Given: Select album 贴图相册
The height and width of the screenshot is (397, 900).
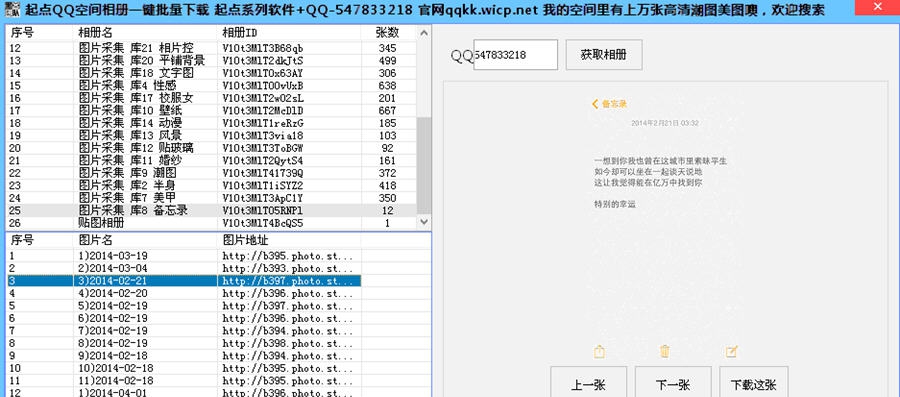Looking at the screenshot, I should [x=101, y=223].
